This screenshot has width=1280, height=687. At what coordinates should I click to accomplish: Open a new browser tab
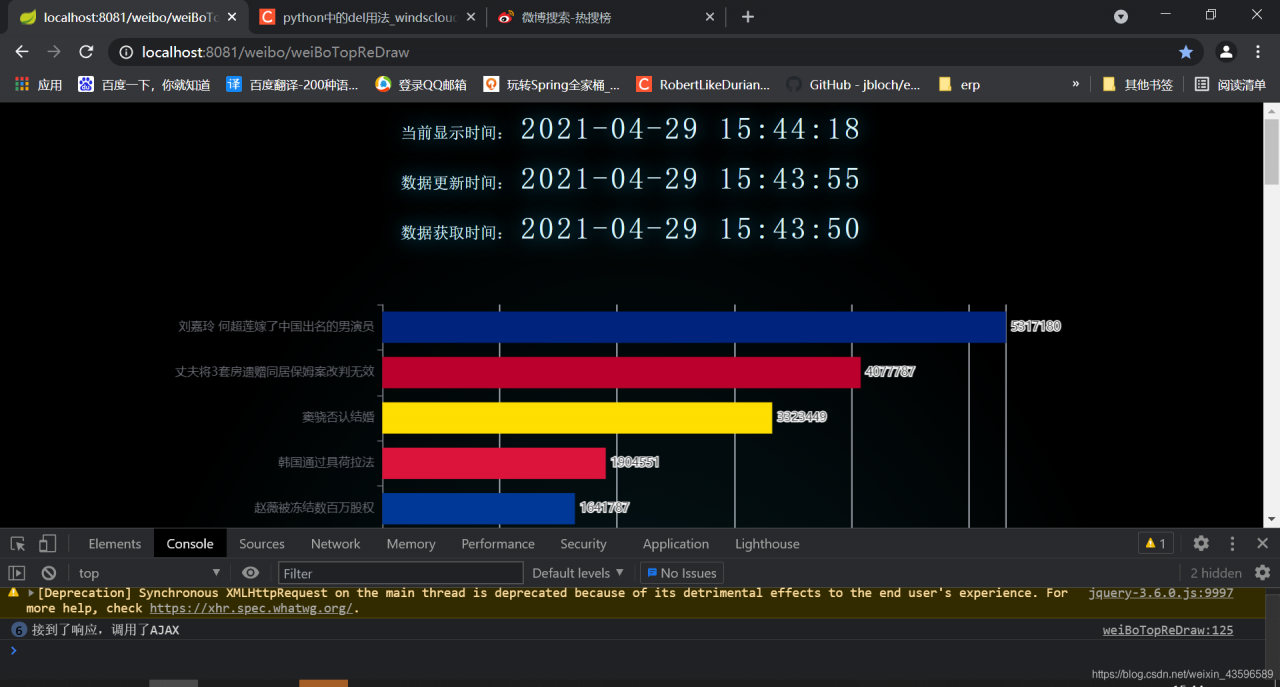[748, 17]
